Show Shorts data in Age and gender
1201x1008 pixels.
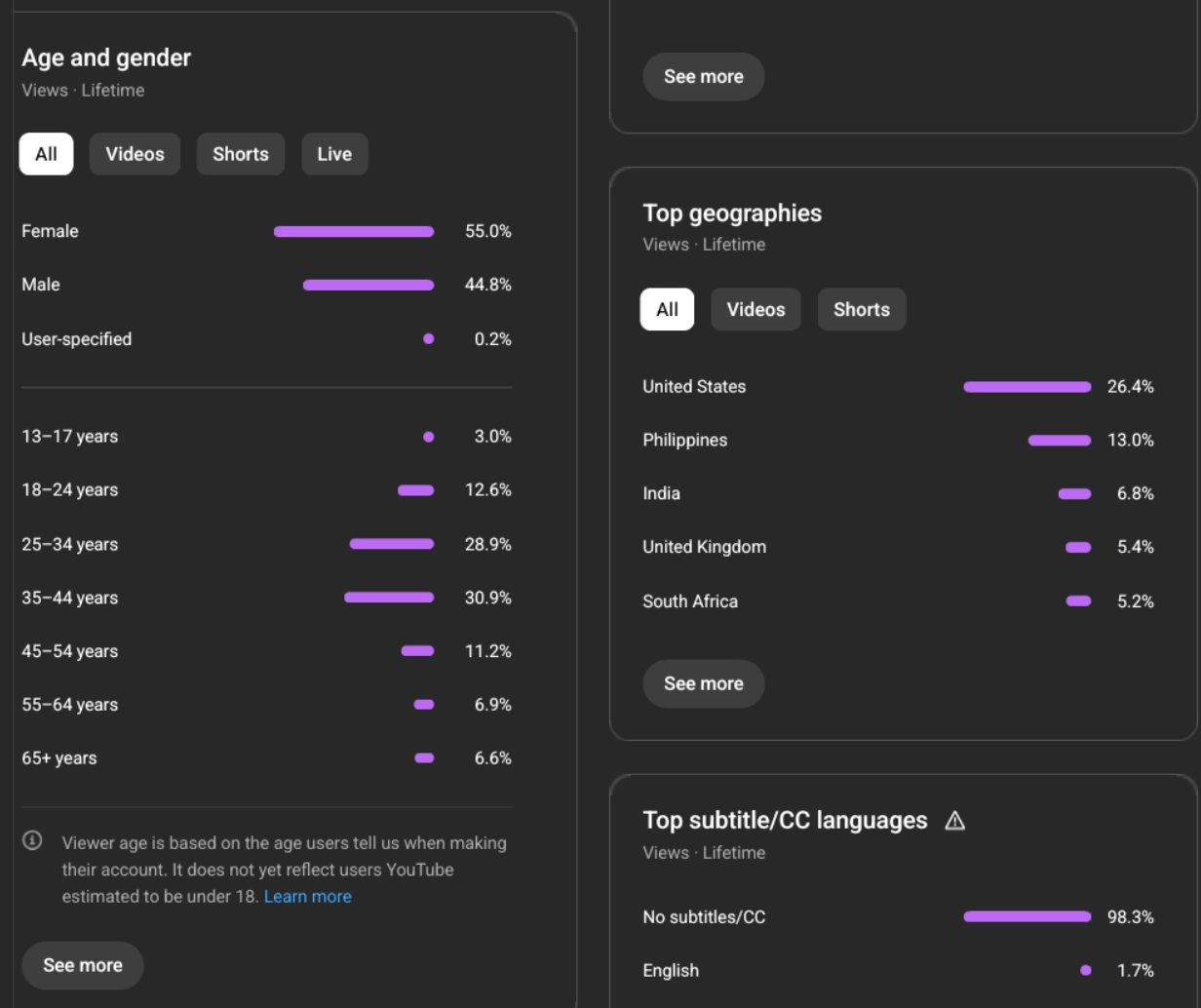(240, 154)
